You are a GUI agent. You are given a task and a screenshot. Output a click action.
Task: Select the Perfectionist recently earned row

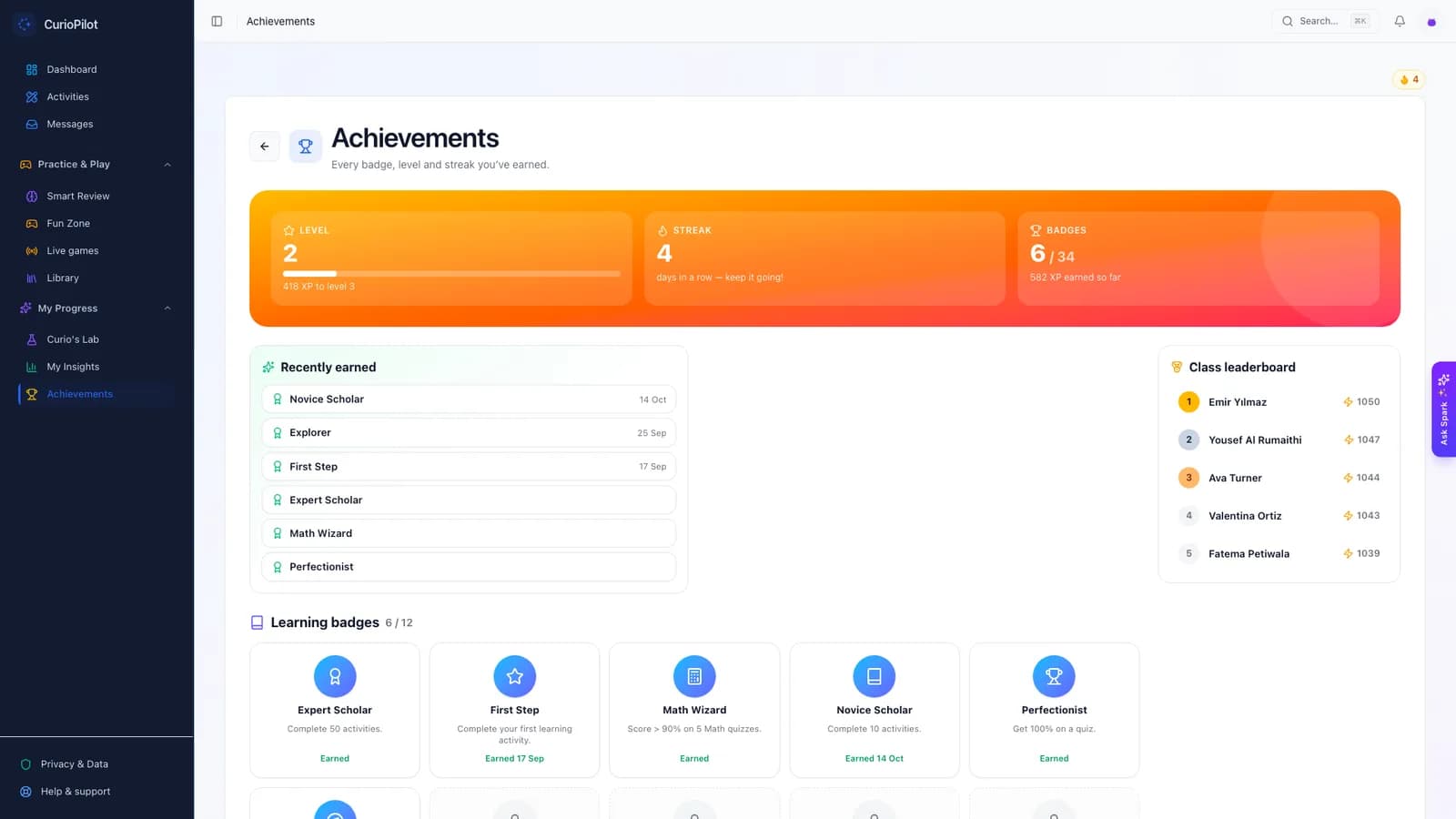click(x=469, y=567)
